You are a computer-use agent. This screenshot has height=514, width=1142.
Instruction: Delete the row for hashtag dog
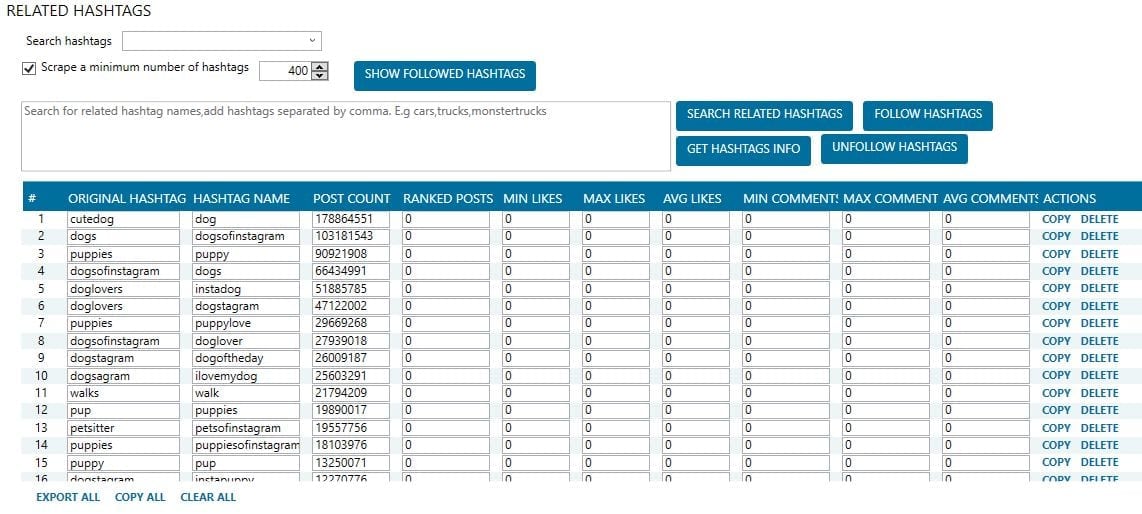tap(1099, 219)
